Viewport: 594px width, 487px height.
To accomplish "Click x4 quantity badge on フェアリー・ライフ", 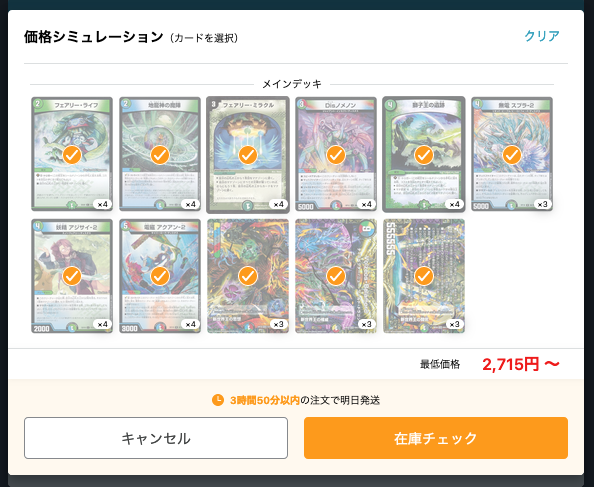I will [102, 204].
